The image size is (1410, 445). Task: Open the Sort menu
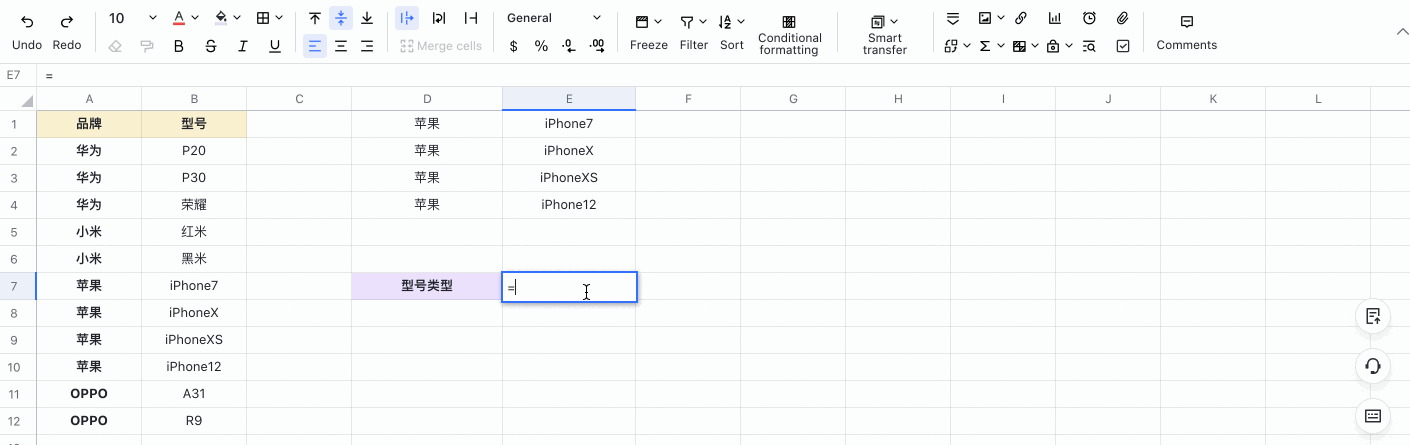tap(731, 22)
